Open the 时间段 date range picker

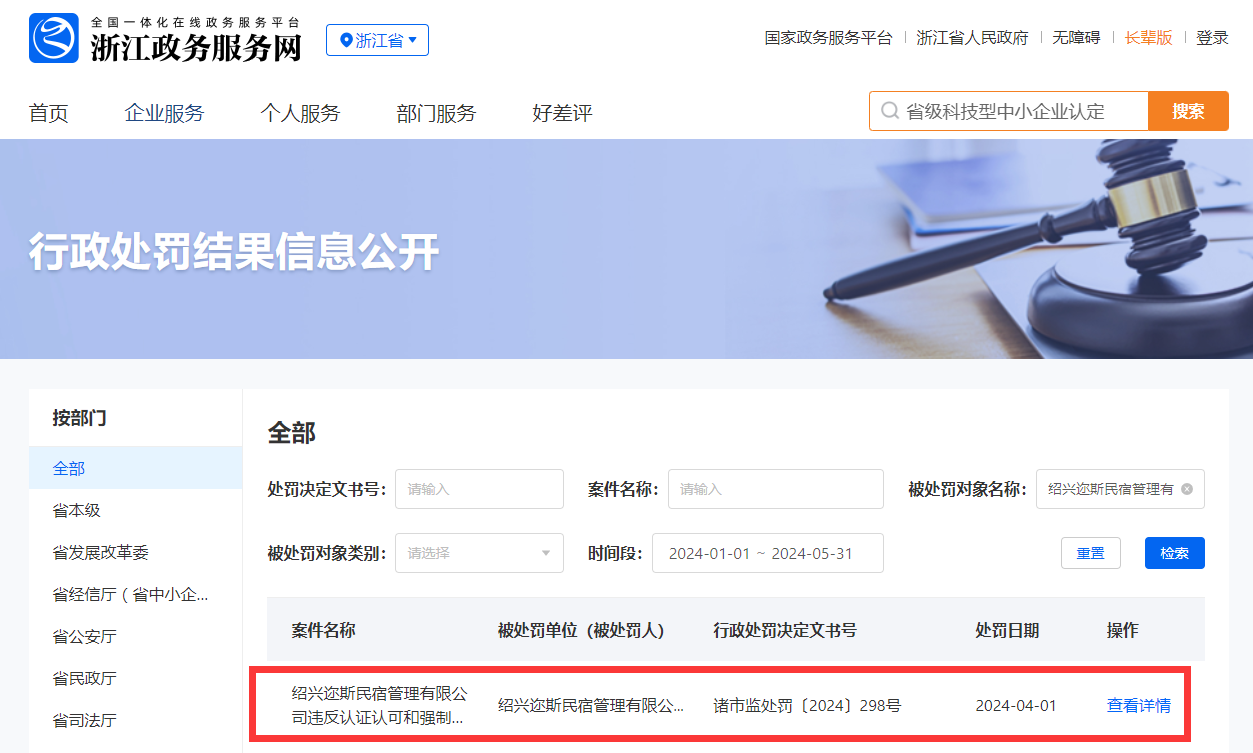(x=767, y=553)
